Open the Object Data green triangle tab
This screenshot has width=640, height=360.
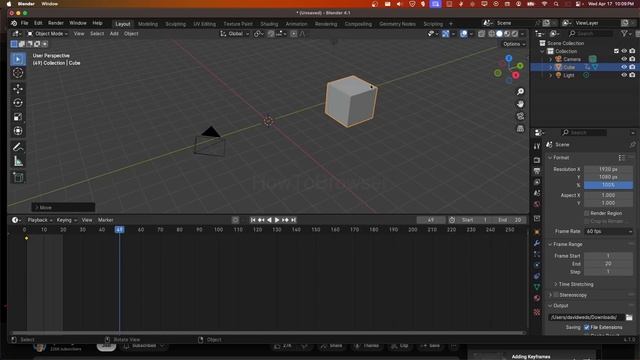pos(537,287)
